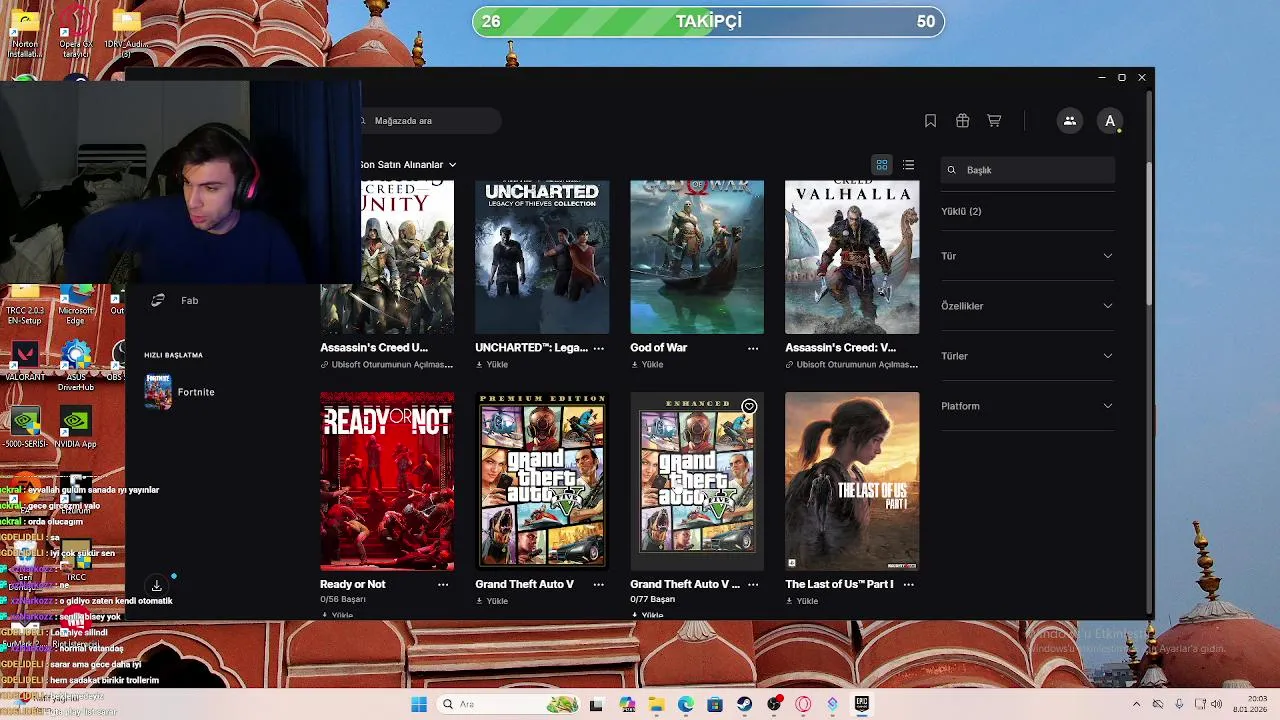Open Task View on taskbar

point(596,704)
